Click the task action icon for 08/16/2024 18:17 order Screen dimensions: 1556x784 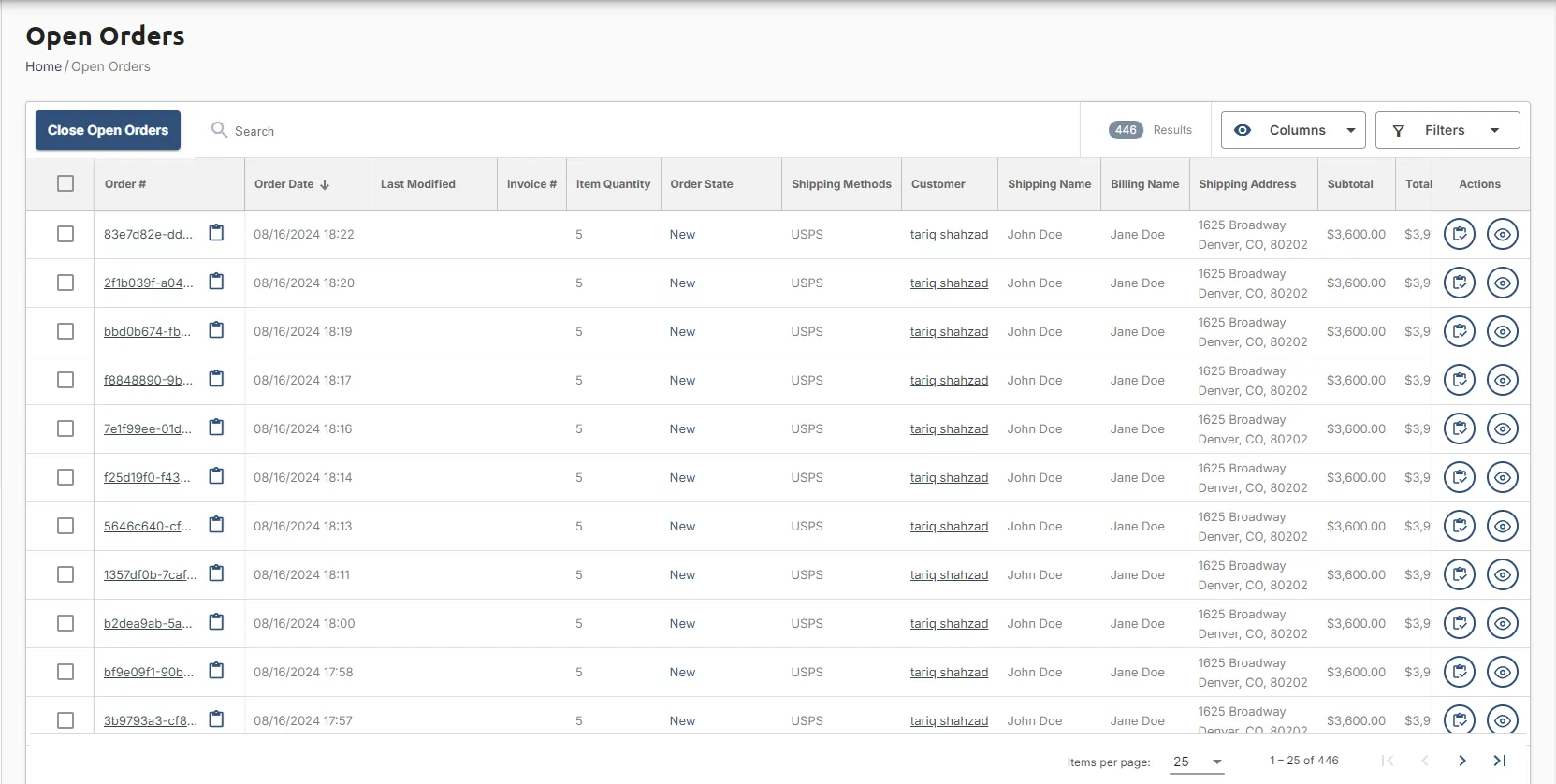coord(1460,380)
